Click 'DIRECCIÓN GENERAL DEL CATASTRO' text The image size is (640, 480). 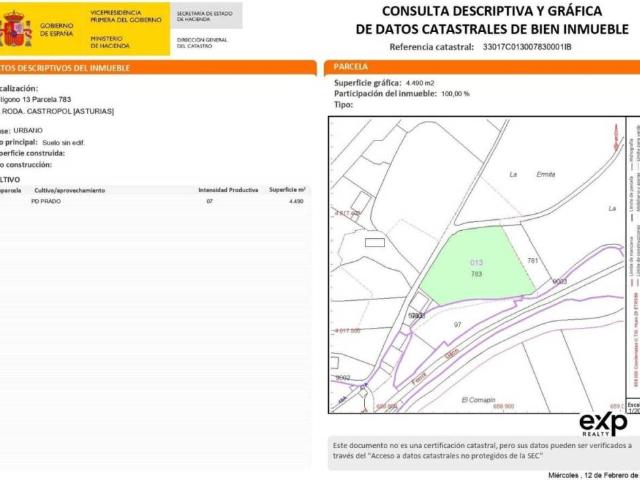pyautogui.click(x=202, y=43)
